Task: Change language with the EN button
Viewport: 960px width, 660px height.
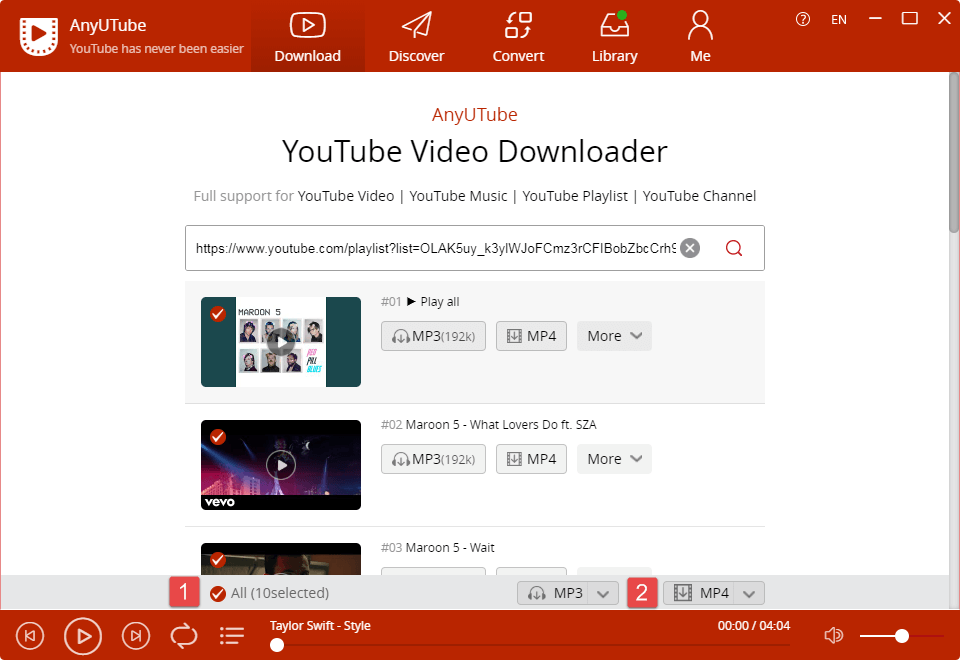Action: pyautogui.click(x=839, y=20)
